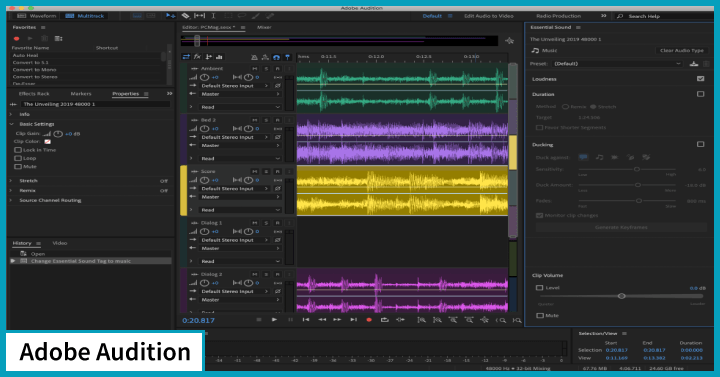Open Ambient track Read automation dropdown
Image resolution: width=720 pixels, height=377 pixels.
coord(240,107)
